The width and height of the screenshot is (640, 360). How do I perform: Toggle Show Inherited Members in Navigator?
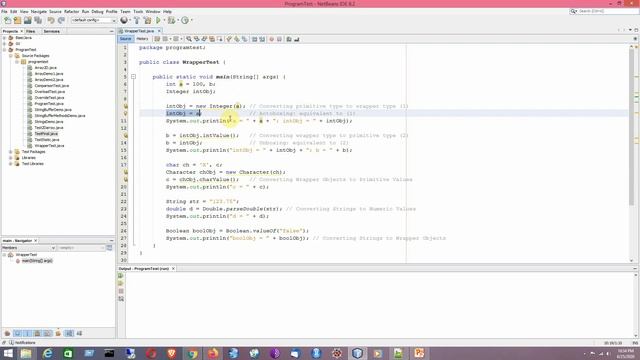click(7, 333)
